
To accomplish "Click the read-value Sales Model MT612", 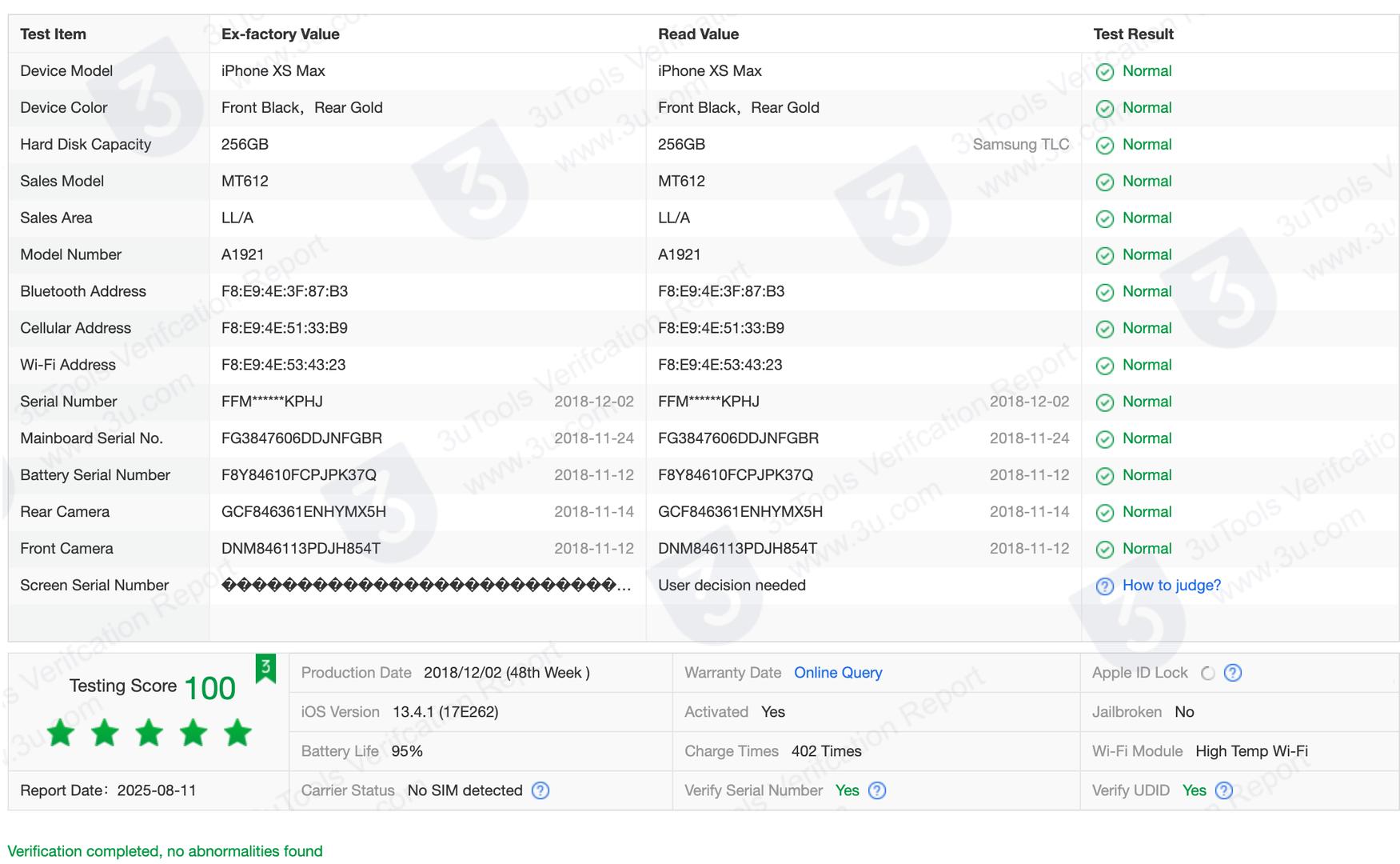I will [x=681, y=181].
